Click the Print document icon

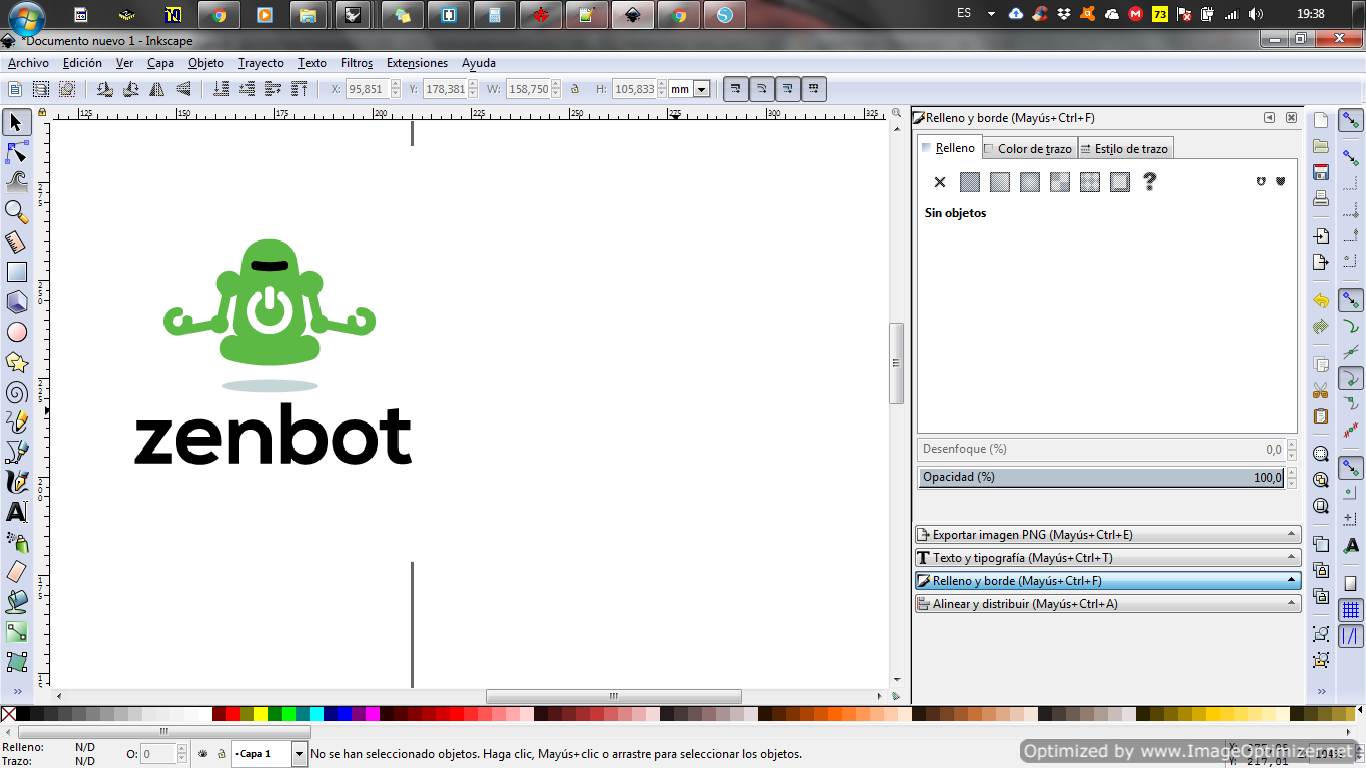coord(1321,198)
